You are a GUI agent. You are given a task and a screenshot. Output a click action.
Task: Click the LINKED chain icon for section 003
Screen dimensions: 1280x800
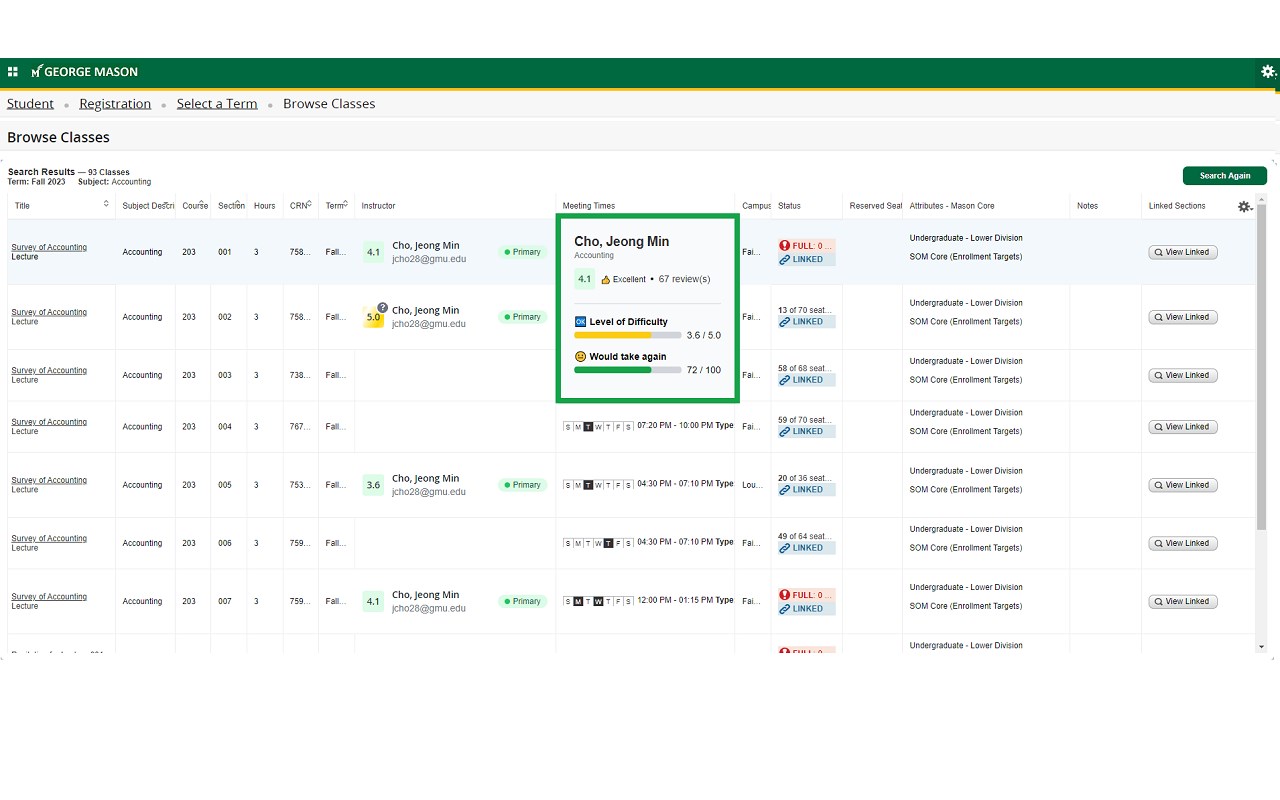(785, 380)
